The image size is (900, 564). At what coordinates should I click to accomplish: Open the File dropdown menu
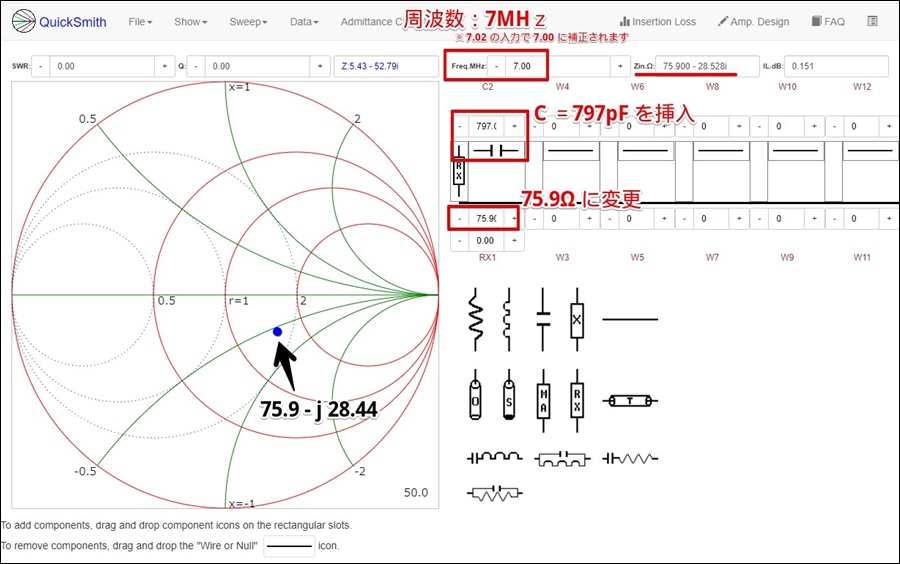click(140, 22)
